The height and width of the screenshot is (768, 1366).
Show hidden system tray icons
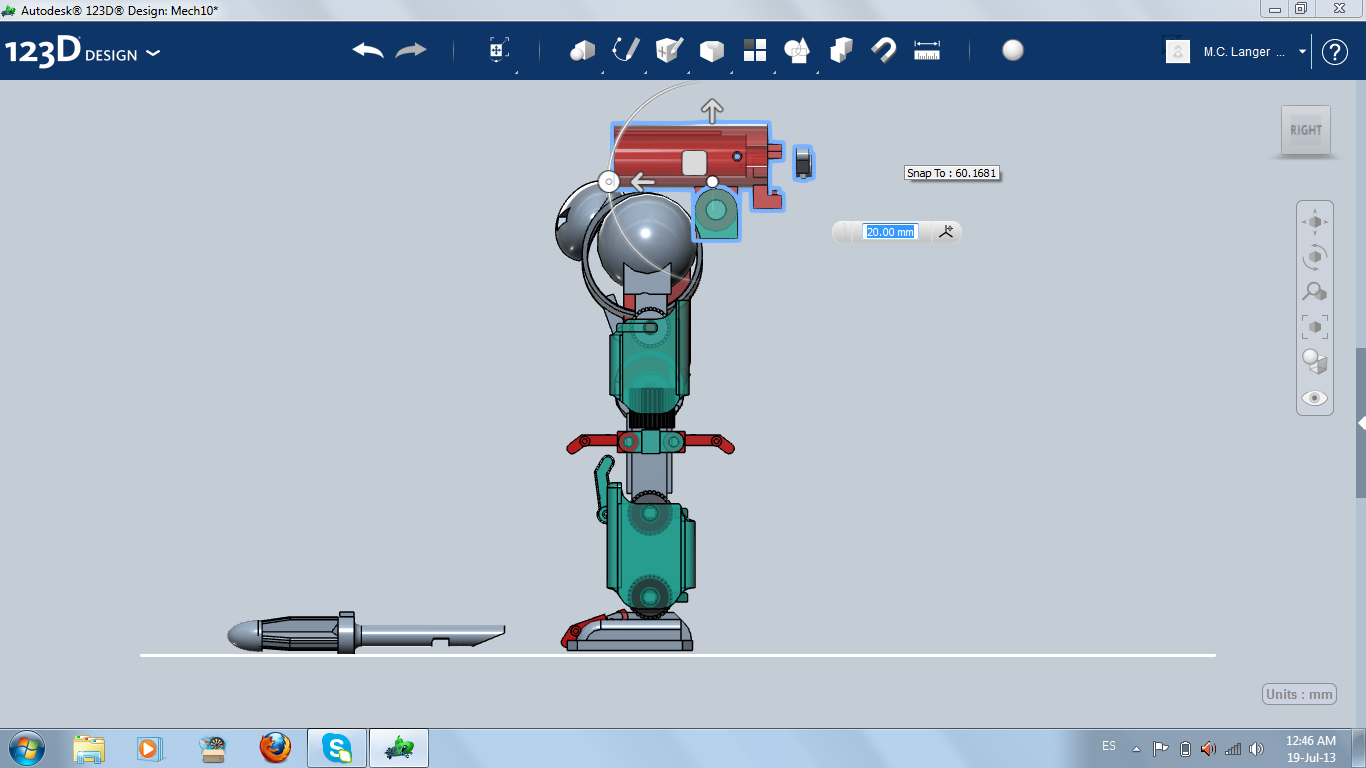point(1136,748)
